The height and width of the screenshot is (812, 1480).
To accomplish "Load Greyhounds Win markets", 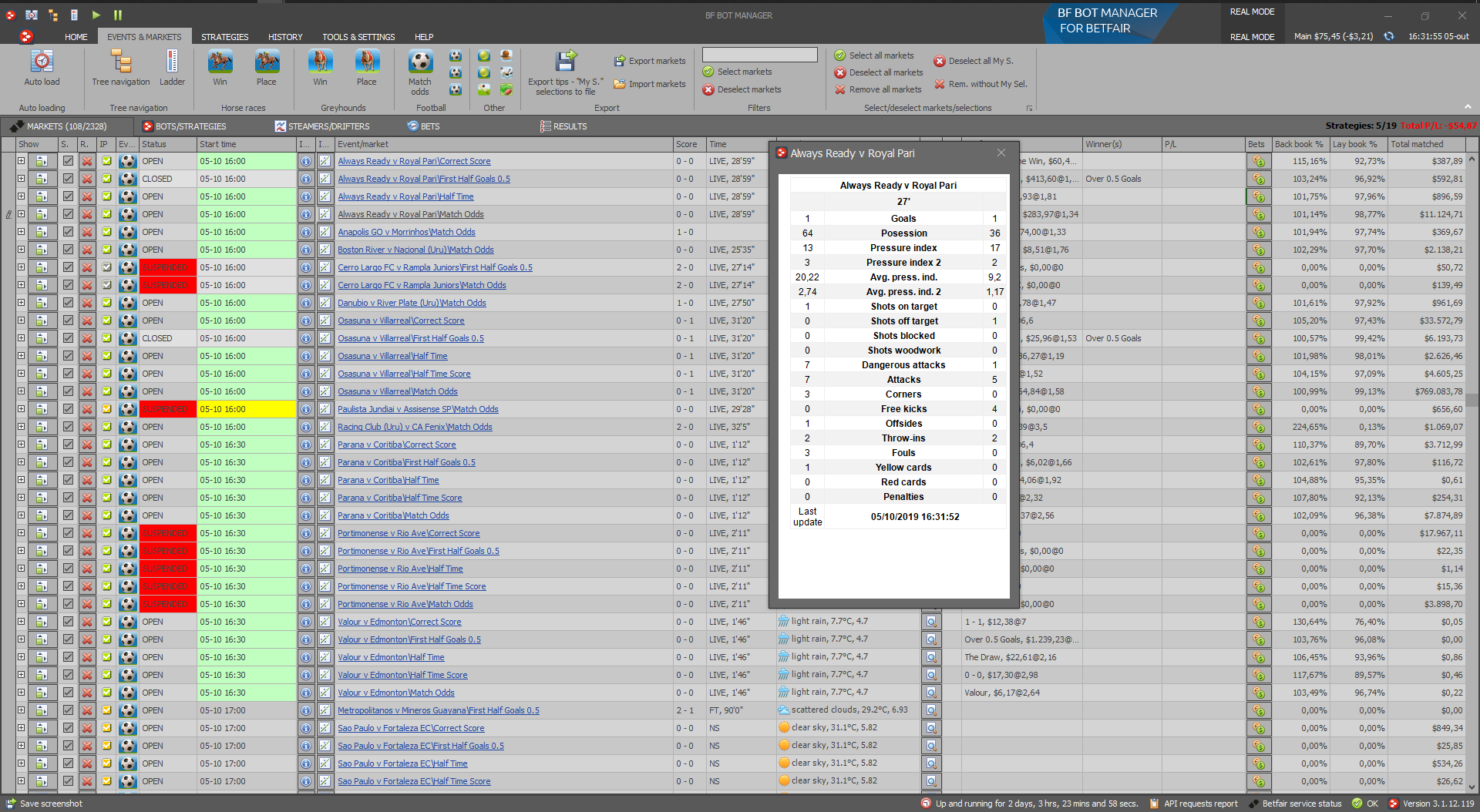I will 320,62.
